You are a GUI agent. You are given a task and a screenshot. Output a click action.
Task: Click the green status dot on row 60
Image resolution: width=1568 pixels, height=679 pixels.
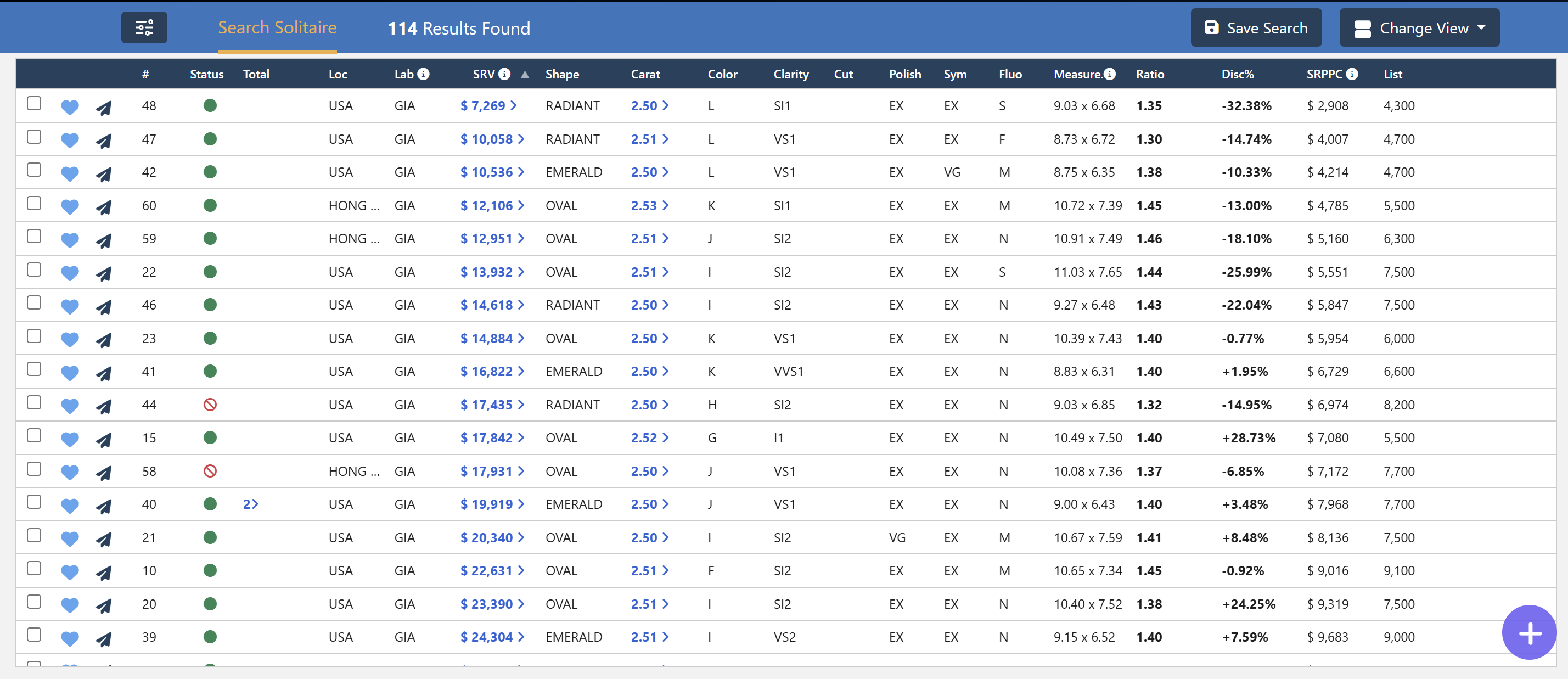211,205
